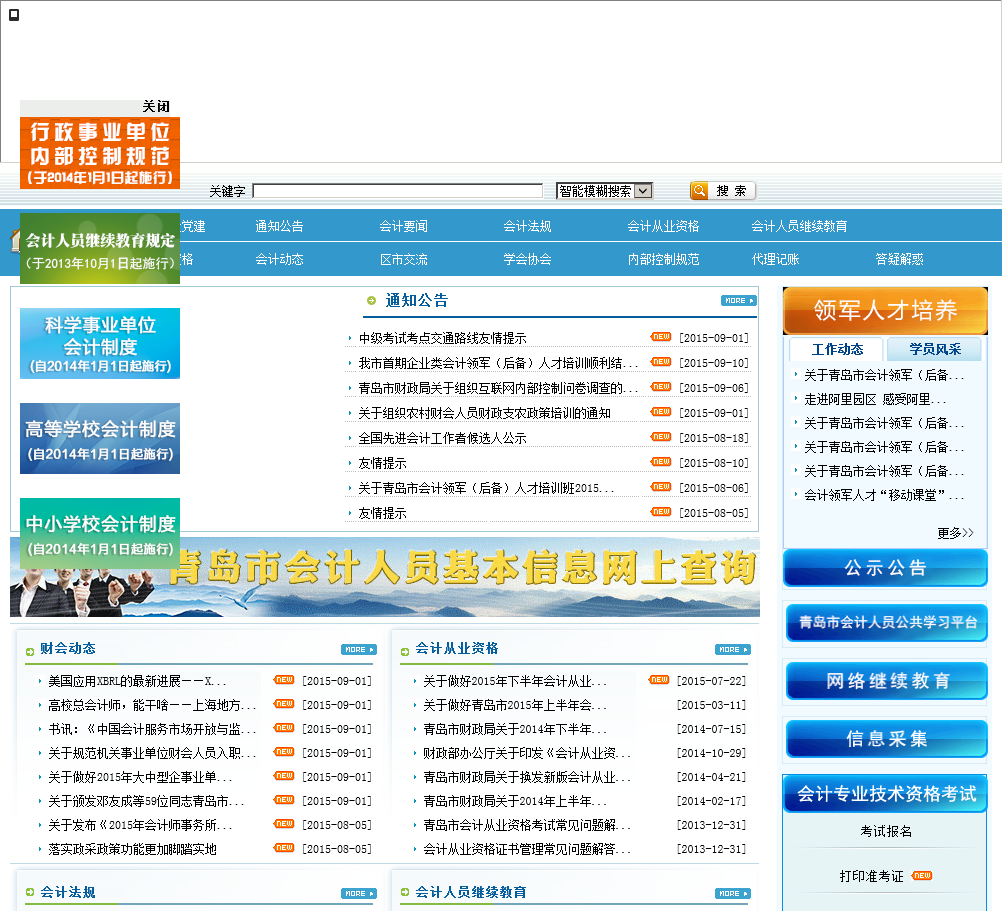This screenshot has height=911, width=1002.
Task: Open 会计从业资格证书管理常见问题解答 article
Action: pos(527,849)
